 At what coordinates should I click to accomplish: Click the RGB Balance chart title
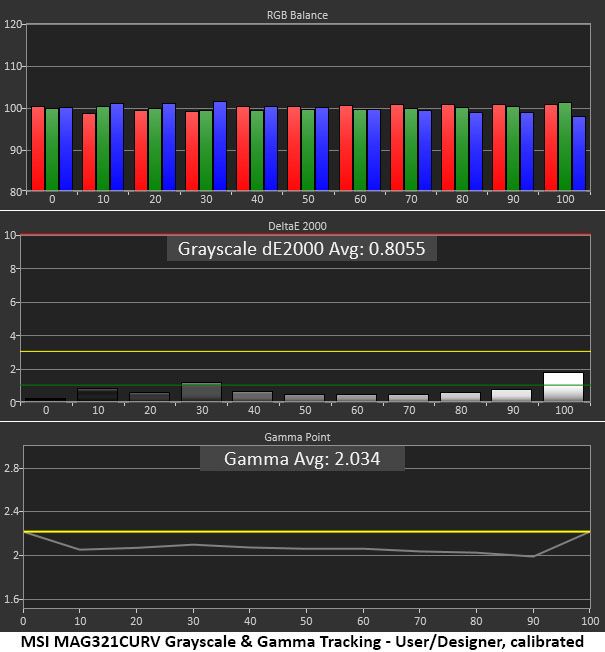(x=297, y=15)
